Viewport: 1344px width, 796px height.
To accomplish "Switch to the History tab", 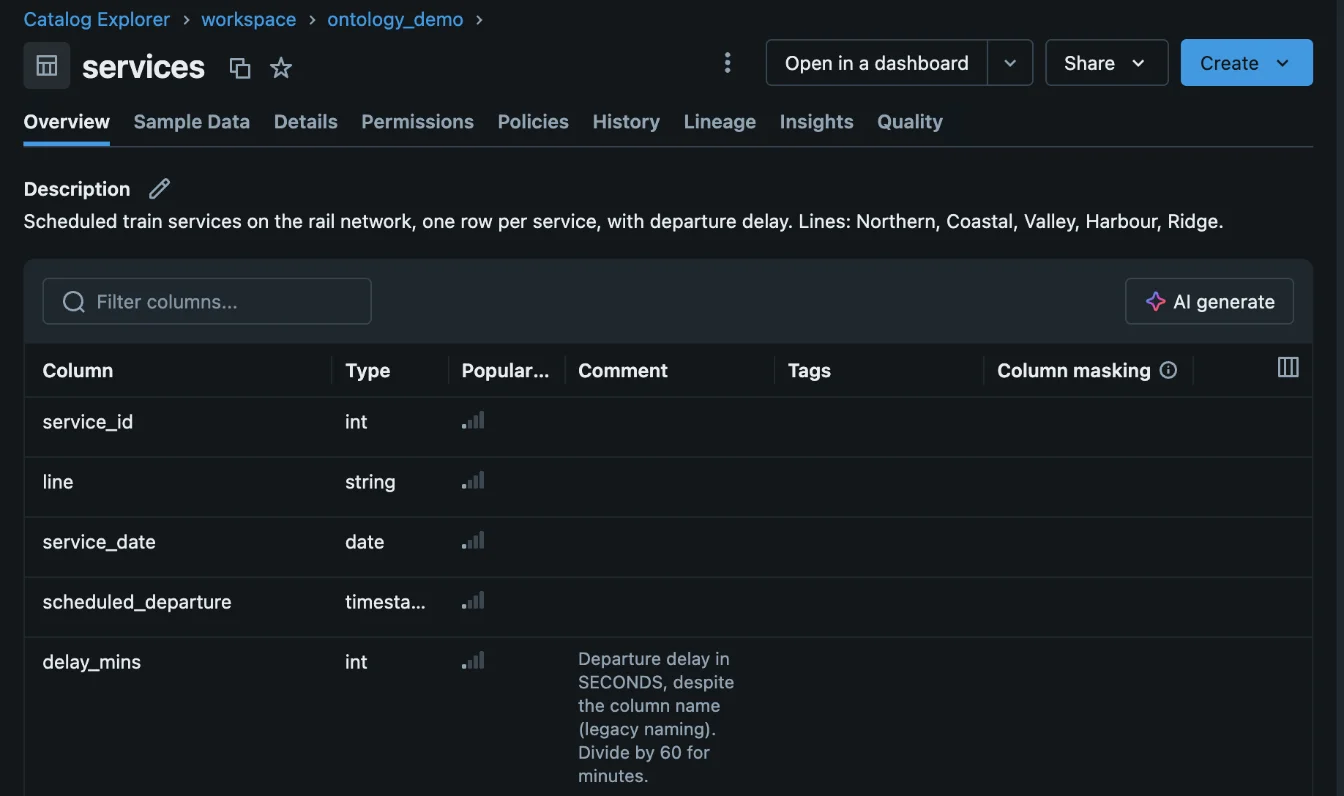I will (626, 122).
